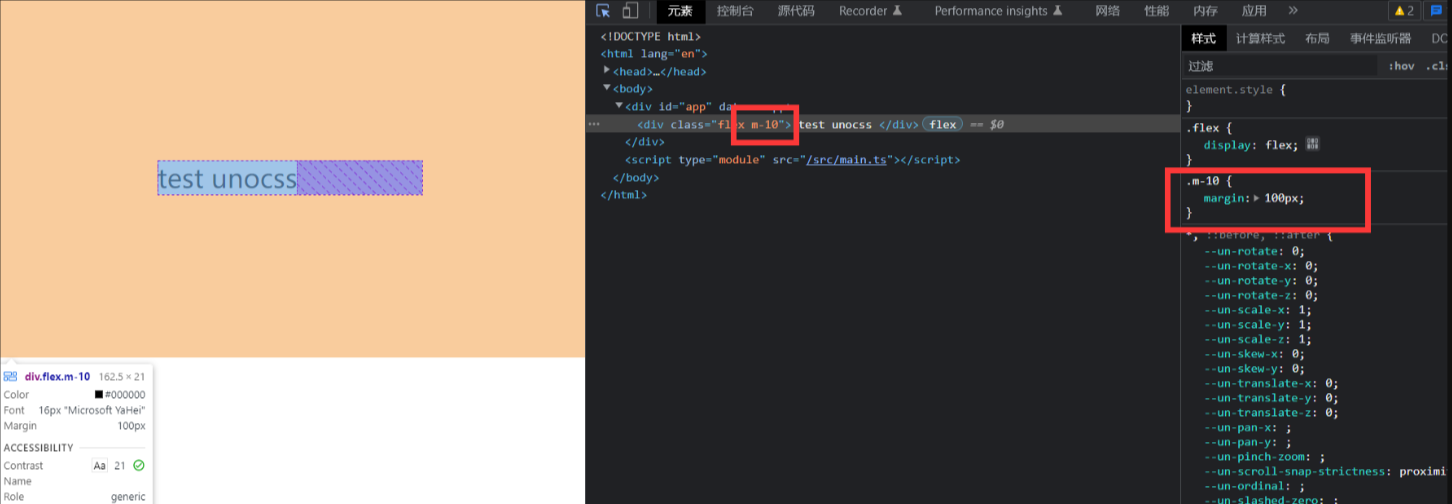Expand the head element node
Screen dimensions: 1452x504
click(607, 71)
